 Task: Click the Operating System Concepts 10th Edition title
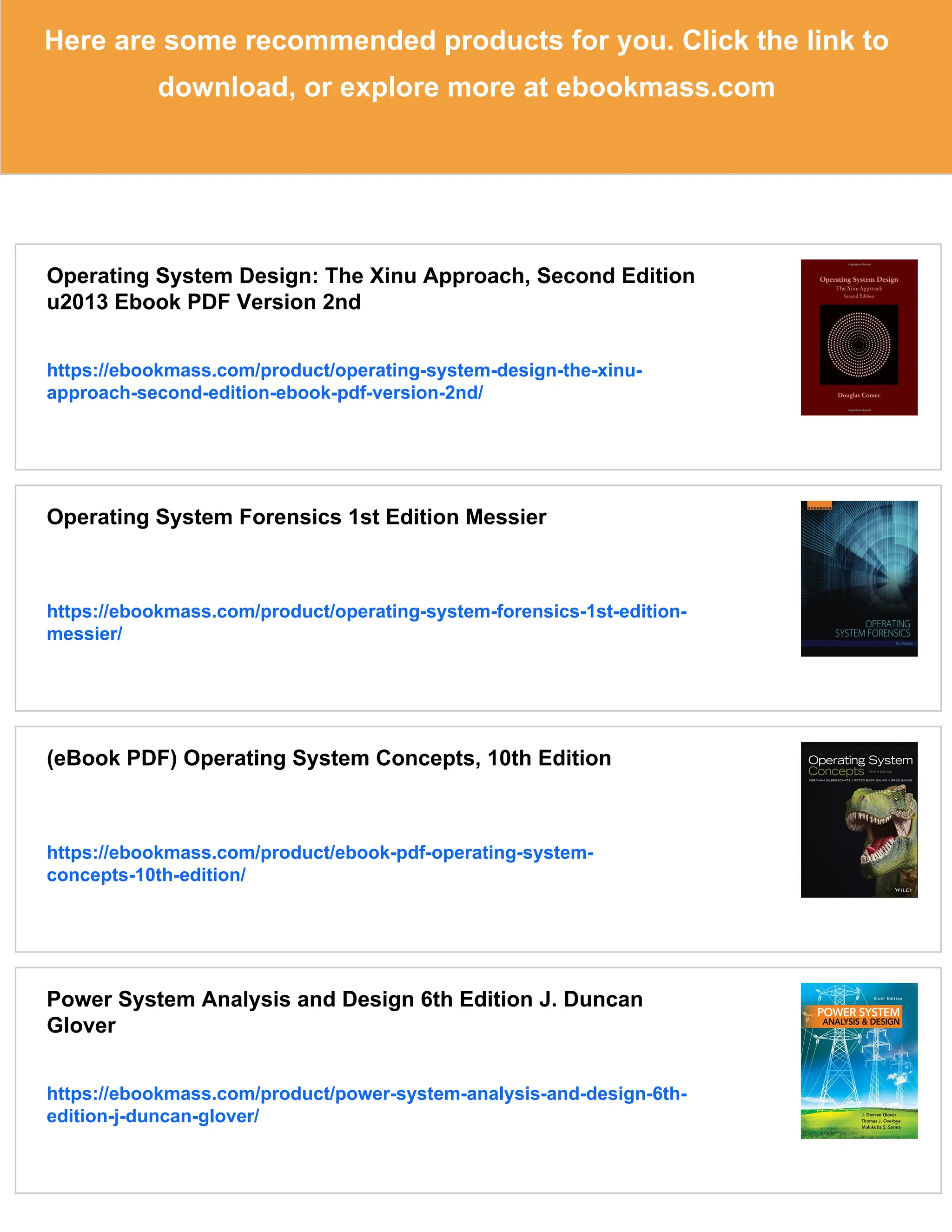pyautogui.click(x=328, y=758)
